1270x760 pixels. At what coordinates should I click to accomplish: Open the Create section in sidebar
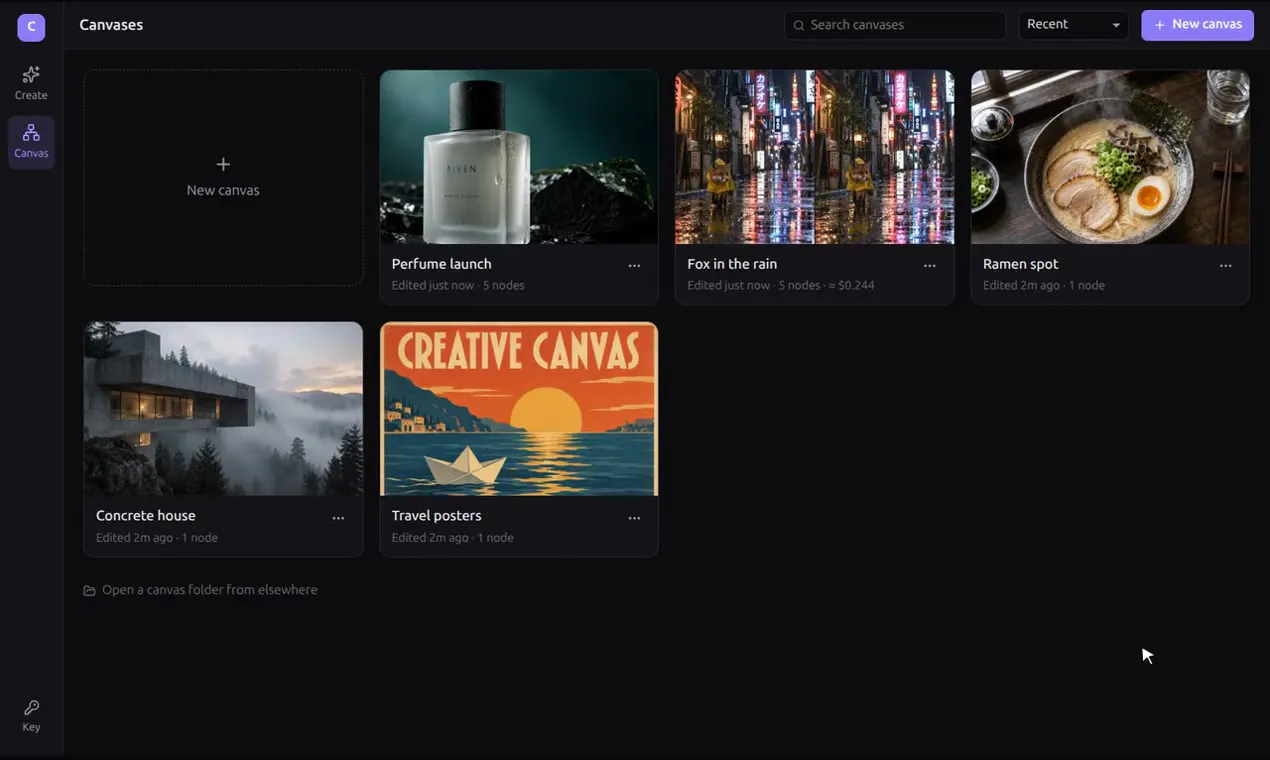click(x=31, y=83)
